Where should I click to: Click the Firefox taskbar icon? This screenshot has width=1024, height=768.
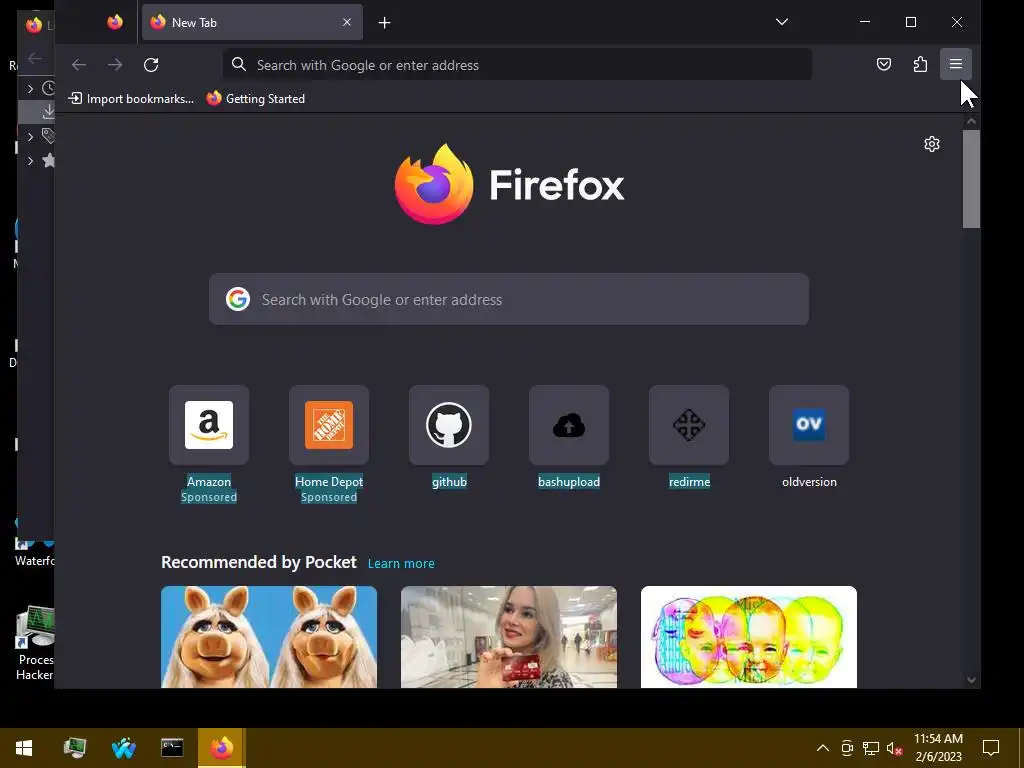221,748
